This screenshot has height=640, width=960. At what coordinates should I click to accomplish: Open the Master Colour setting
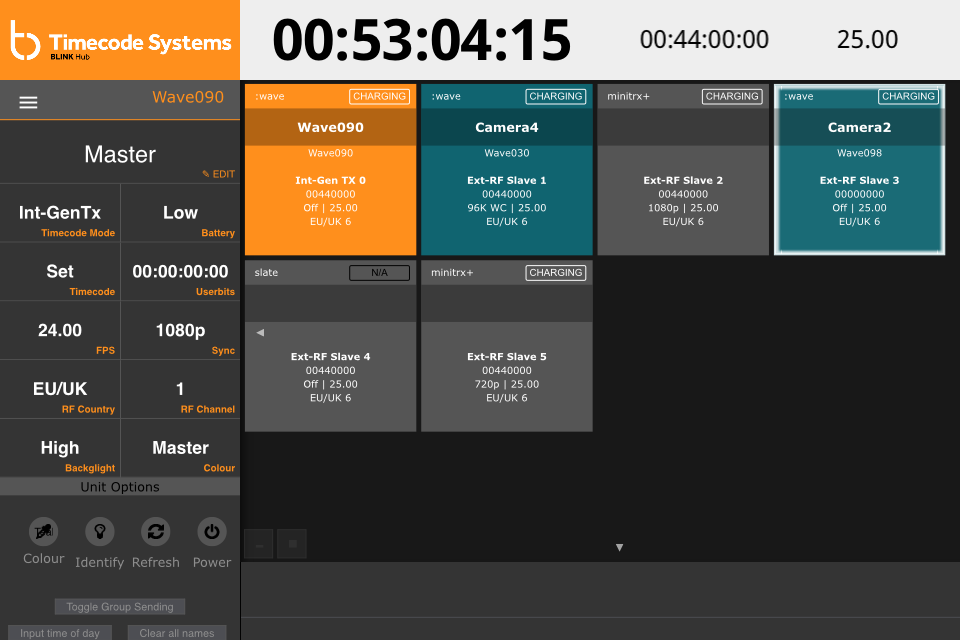(x=181, y=448)
